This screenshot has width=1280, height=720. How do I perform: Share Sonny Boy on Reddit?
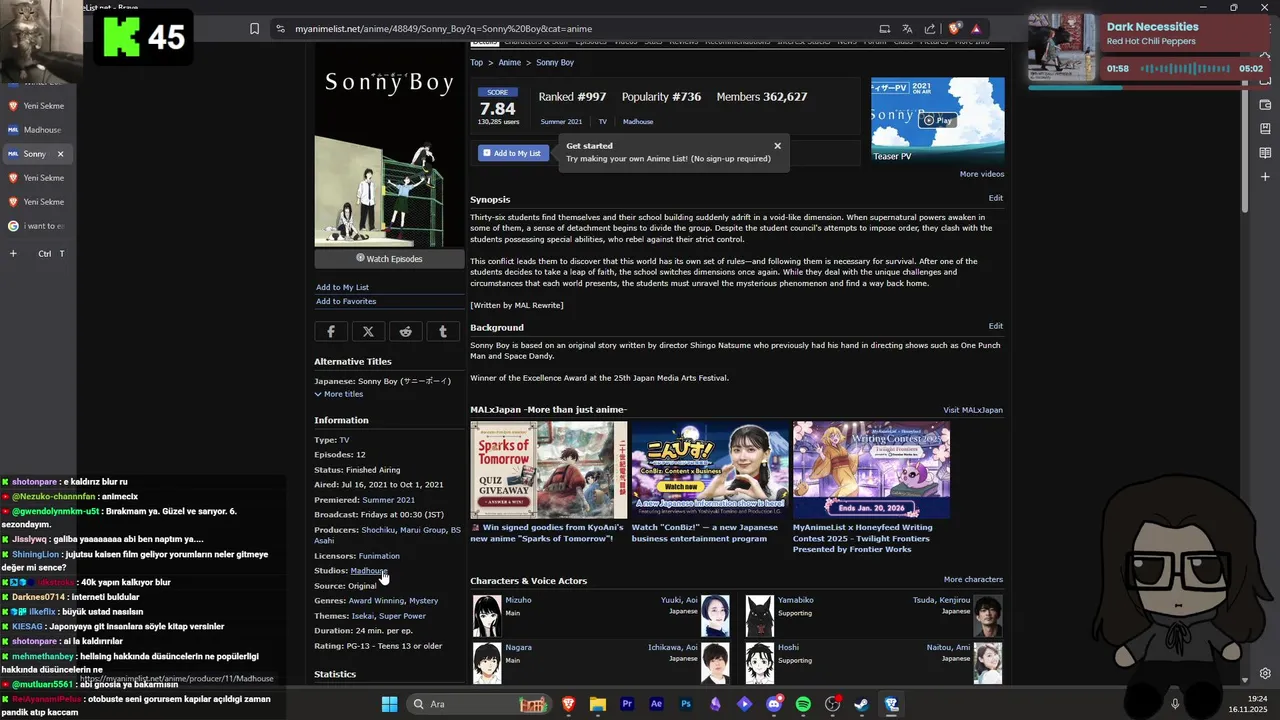(x=405, y=331)
